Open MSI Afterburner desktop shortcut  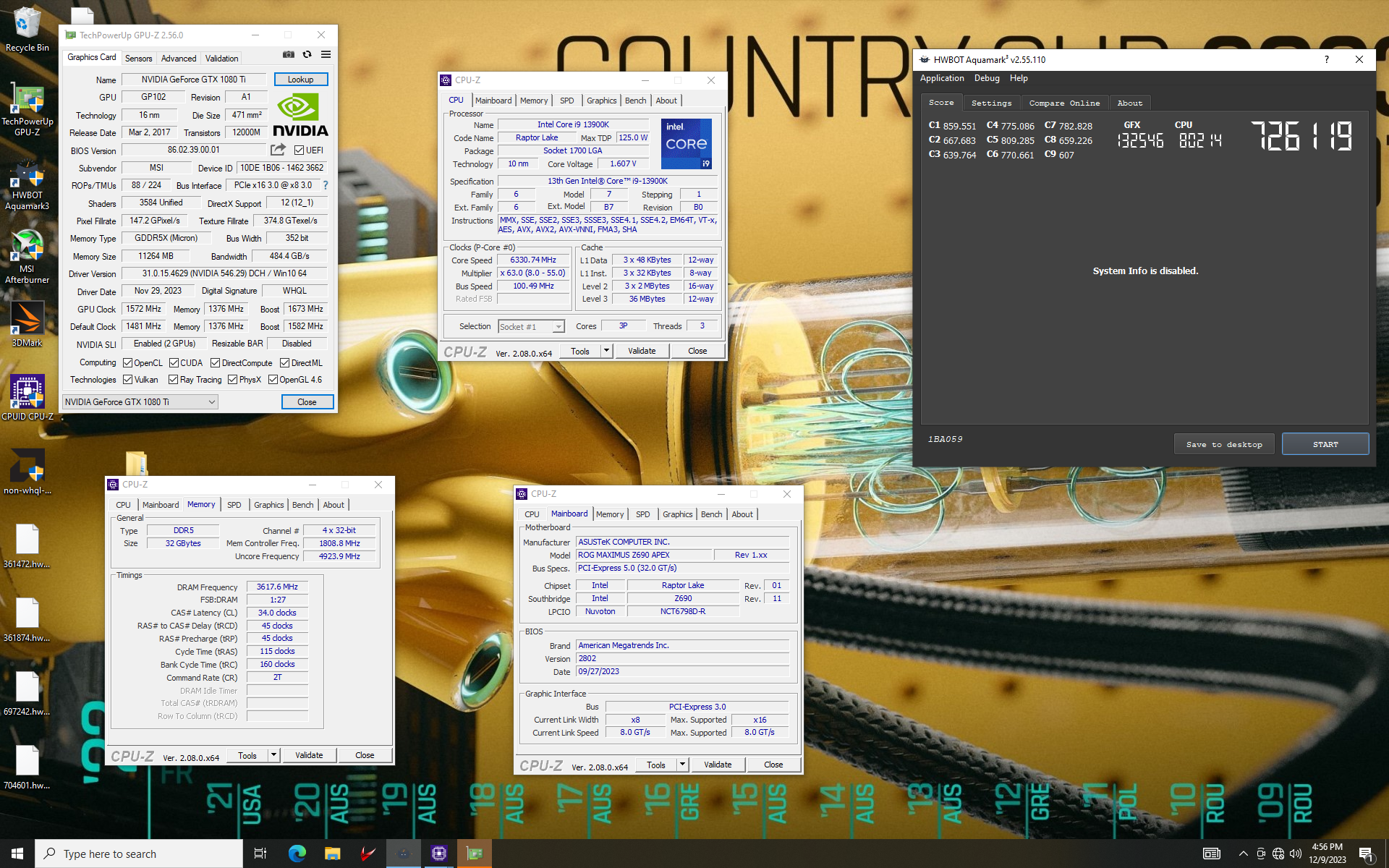(x=27, y=257)
